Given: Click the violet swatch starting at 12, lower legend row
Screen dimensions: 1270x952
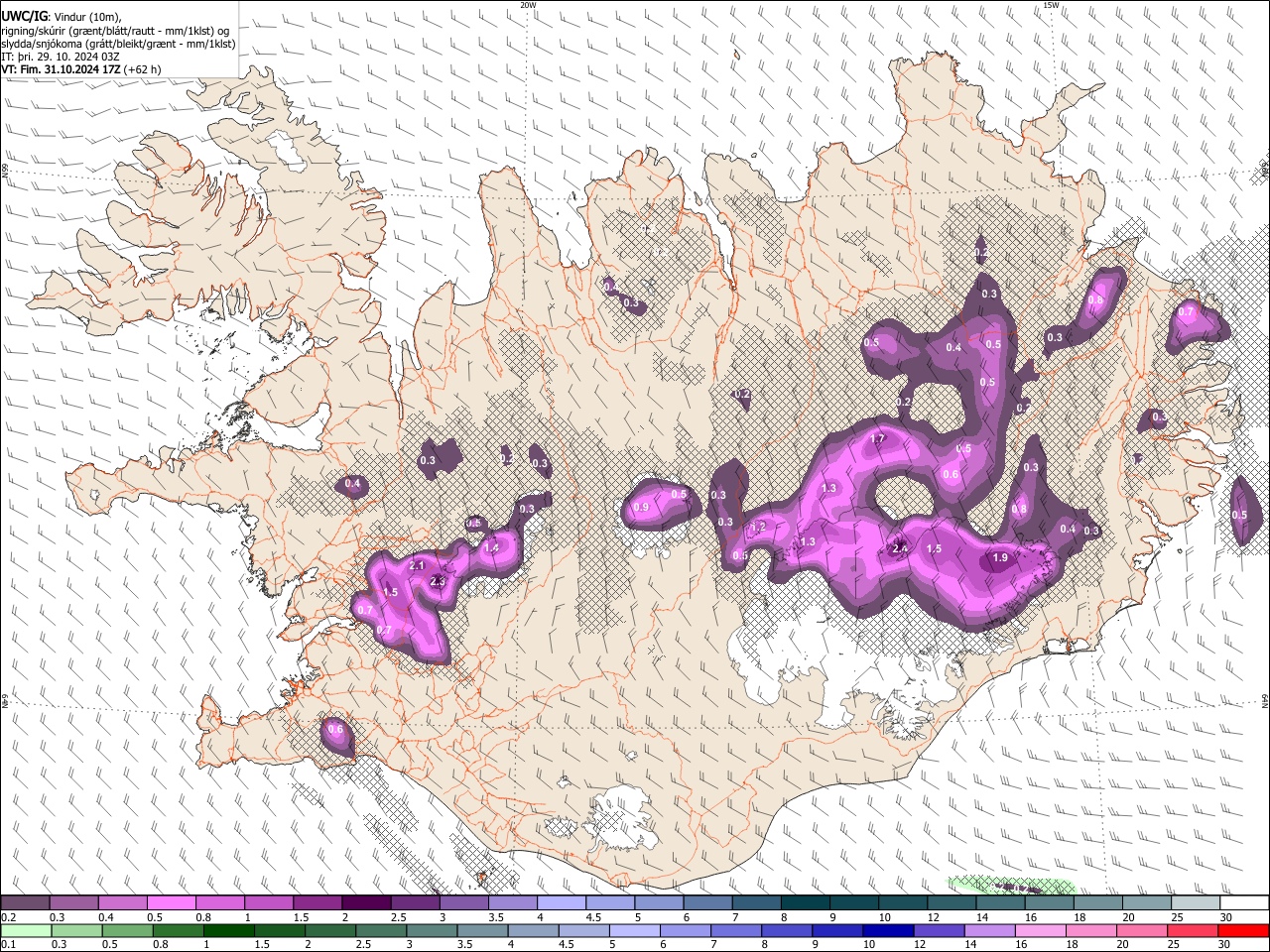Looking at the screenshot, I should [x=937, y=930].
